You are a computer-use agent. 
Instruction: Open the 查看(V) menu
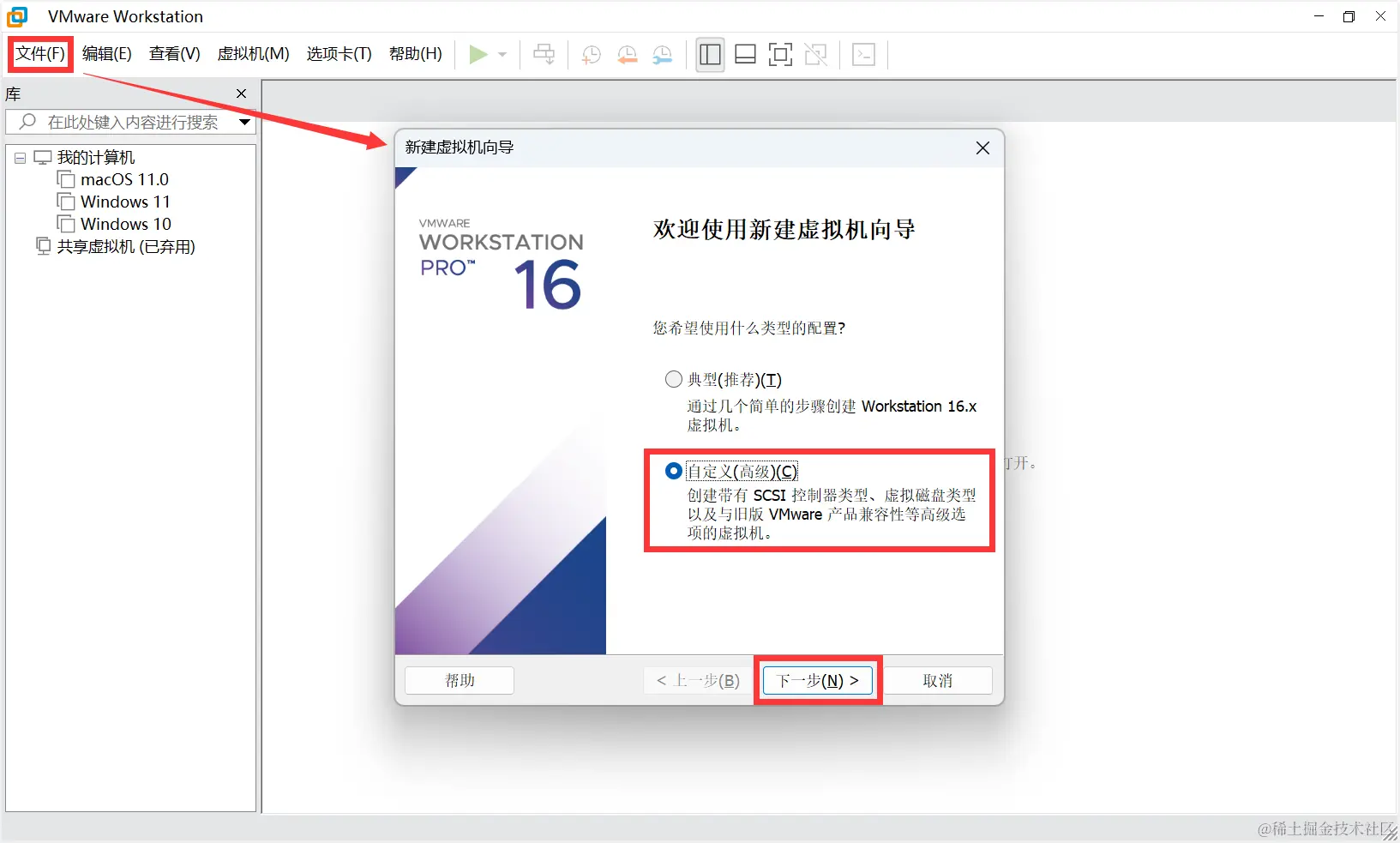175,54
